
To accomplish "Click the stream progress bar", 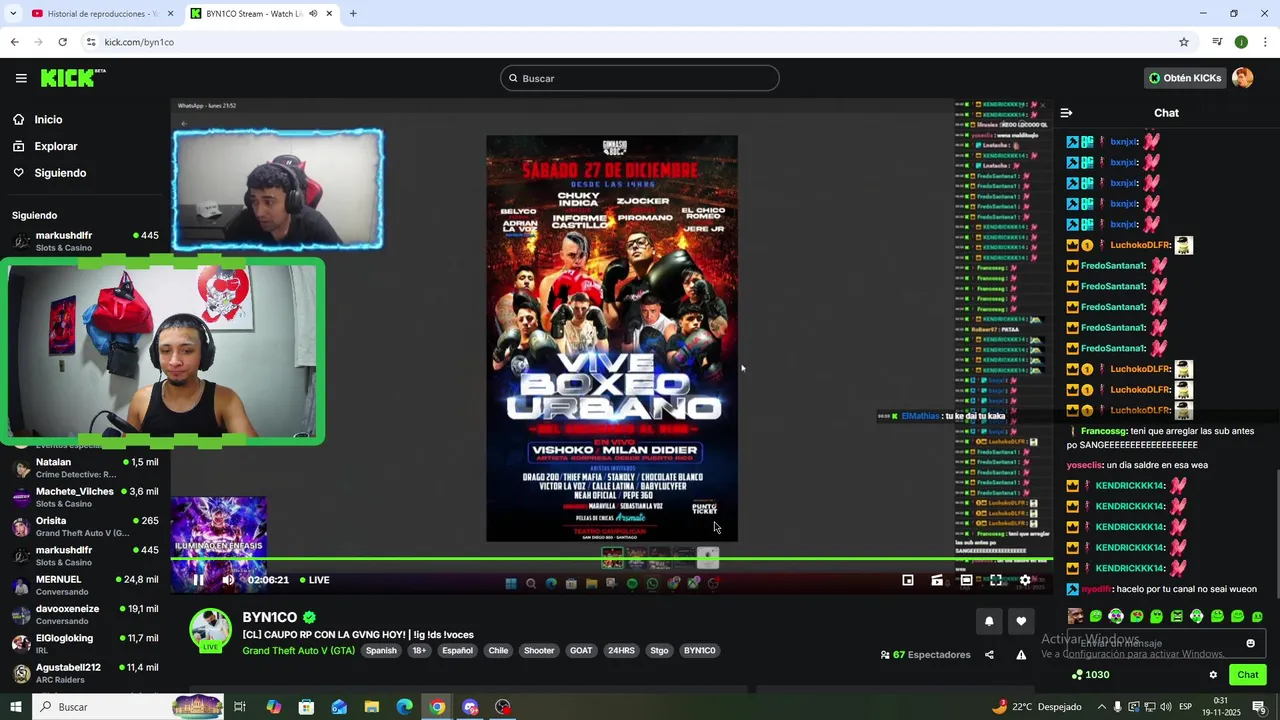I will point(612,559).
